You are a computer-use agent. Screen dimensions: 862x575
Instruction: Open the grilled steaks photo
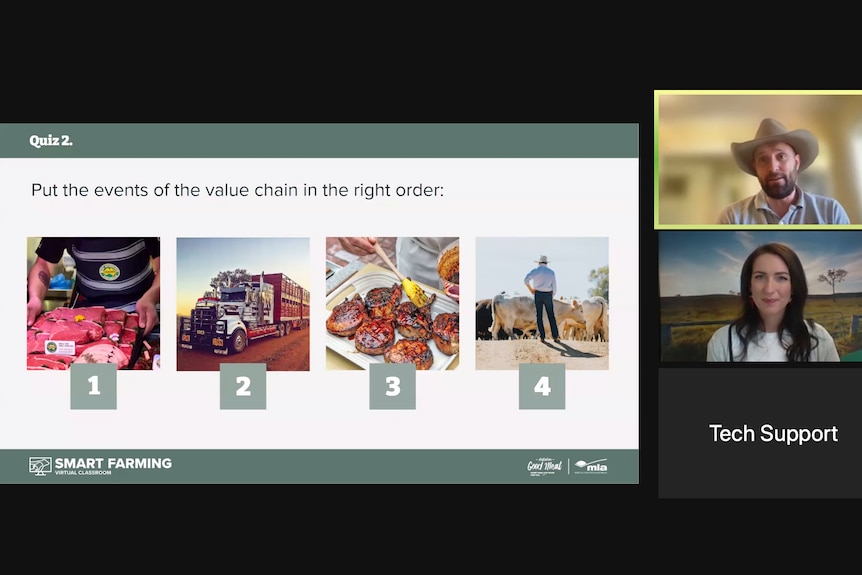click(393, 303)
